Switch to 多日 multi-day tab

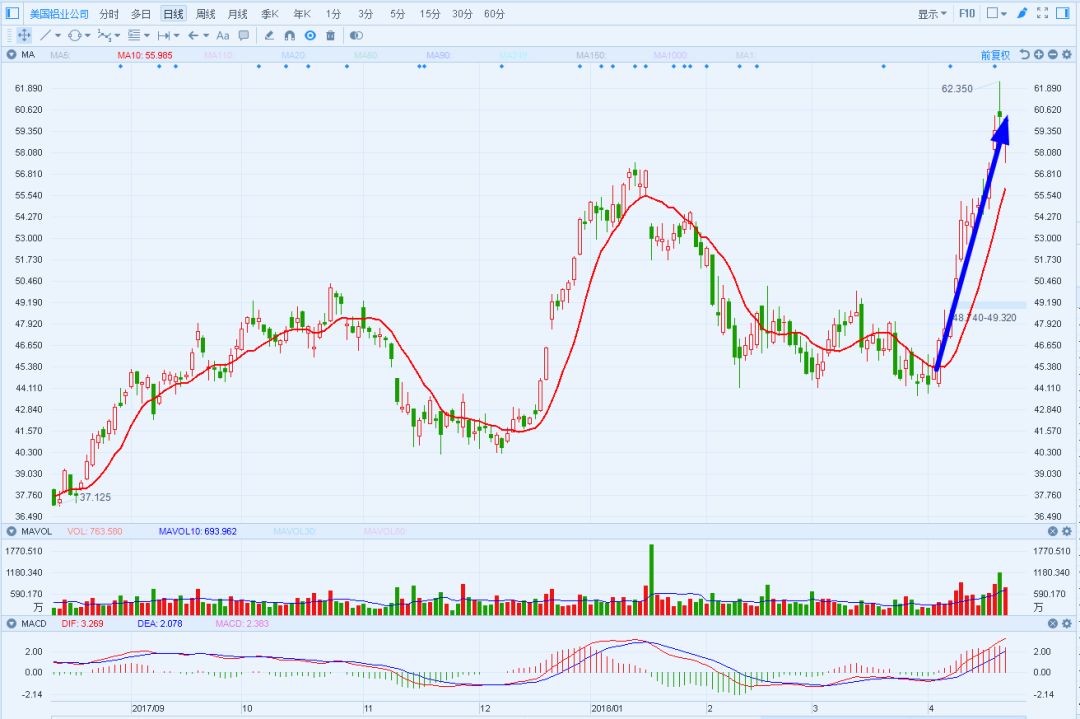pos(141,14)
